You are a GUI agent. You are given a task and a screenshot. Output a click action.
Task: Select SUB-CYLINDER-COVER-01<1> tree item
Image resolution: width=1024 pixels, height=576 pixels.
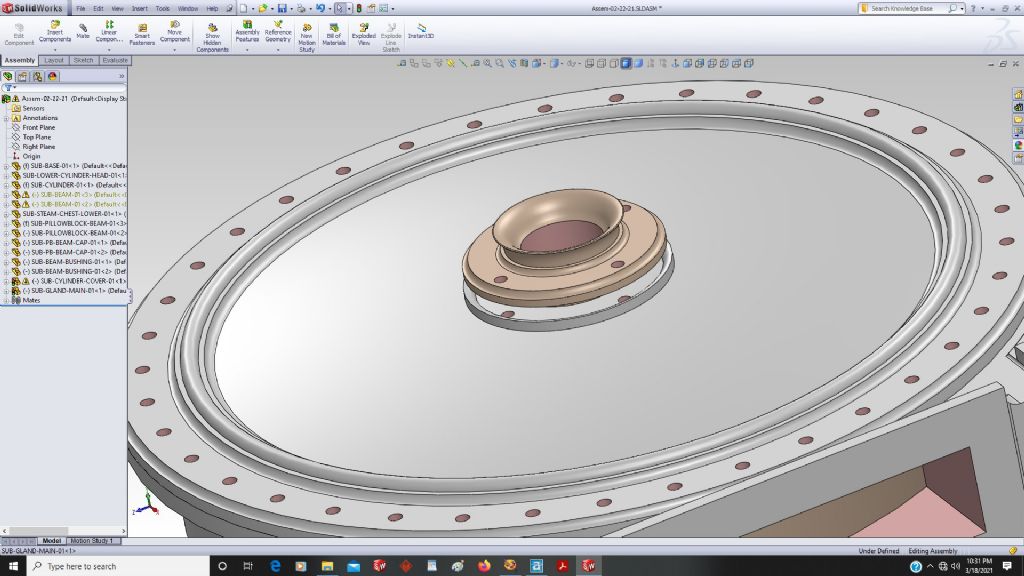point(78,281)
